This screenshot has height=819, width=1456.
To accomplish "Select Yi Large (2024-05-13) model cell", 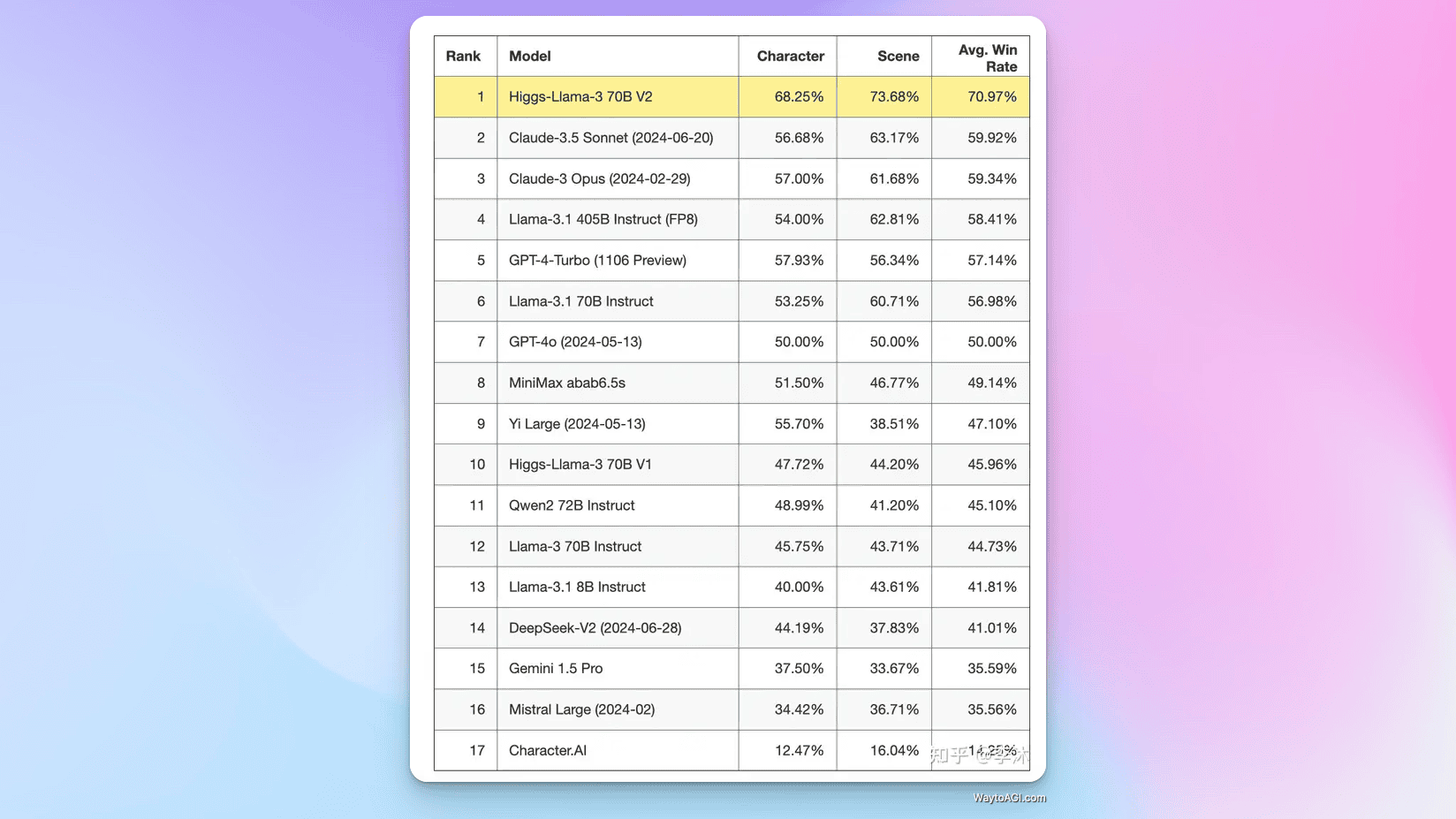I will click(618, 424).
